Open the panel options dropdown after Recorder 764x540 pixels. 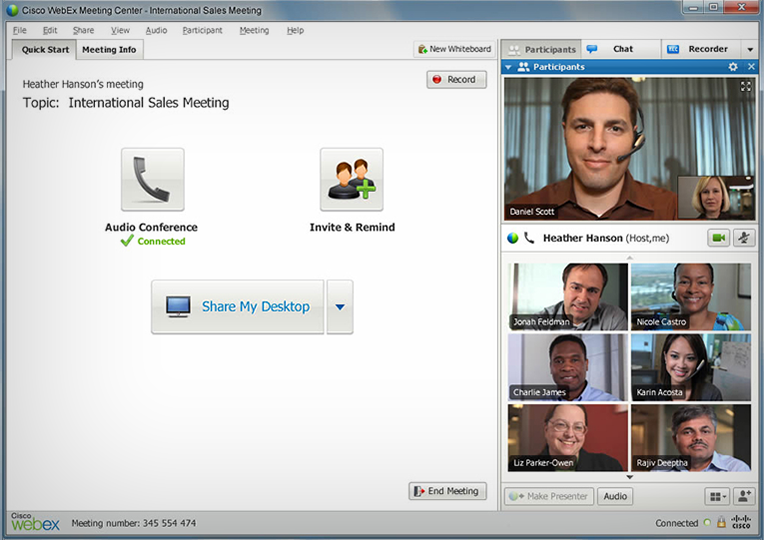click(750, 49)
